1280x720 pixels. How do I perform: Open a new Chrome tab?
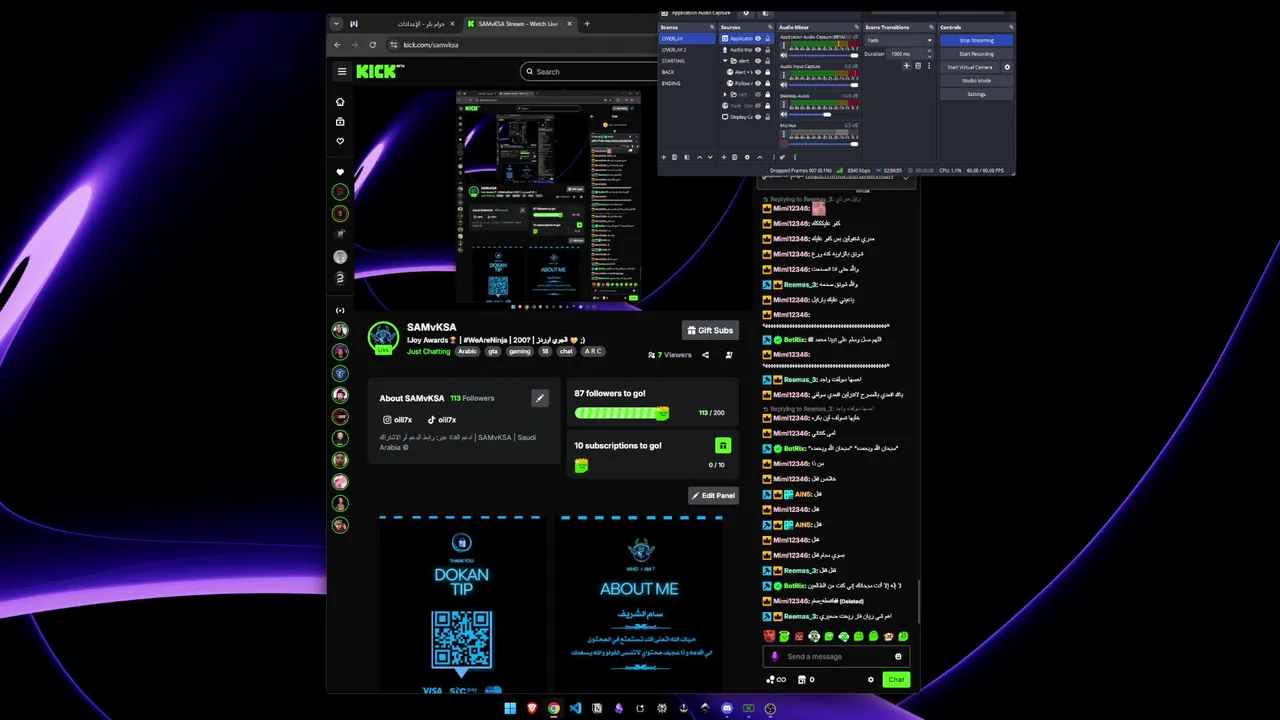point(587,23)
